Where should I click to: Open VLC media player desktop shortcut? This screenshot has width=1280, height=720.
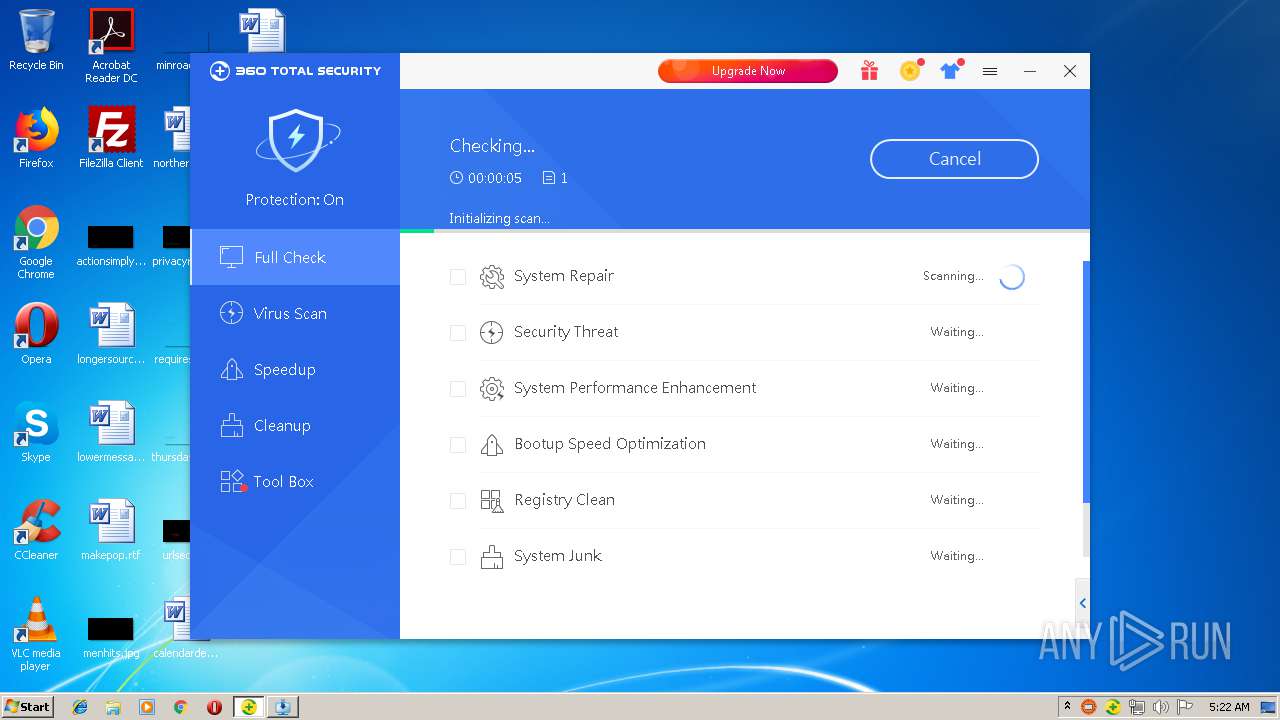(x=36, y=633)
